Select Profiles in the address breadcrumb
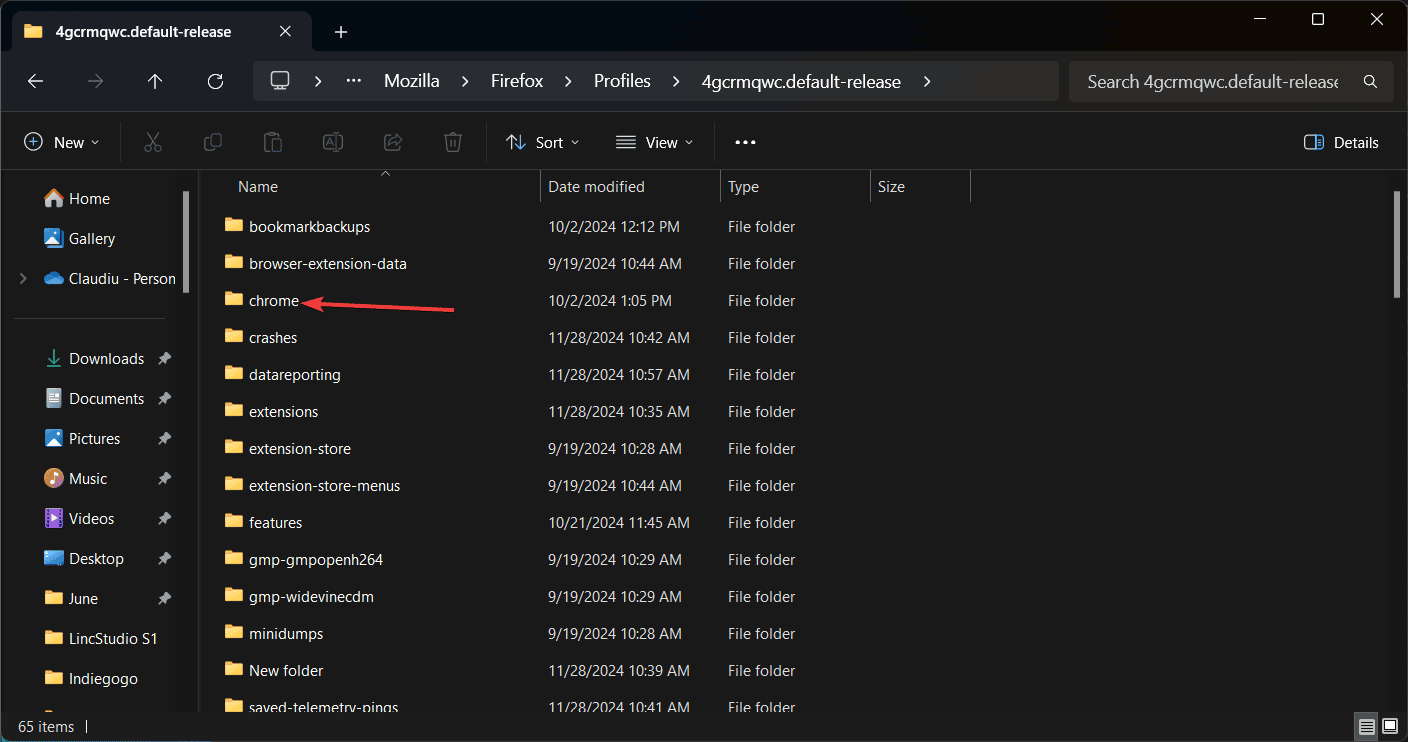 [622, 82]
